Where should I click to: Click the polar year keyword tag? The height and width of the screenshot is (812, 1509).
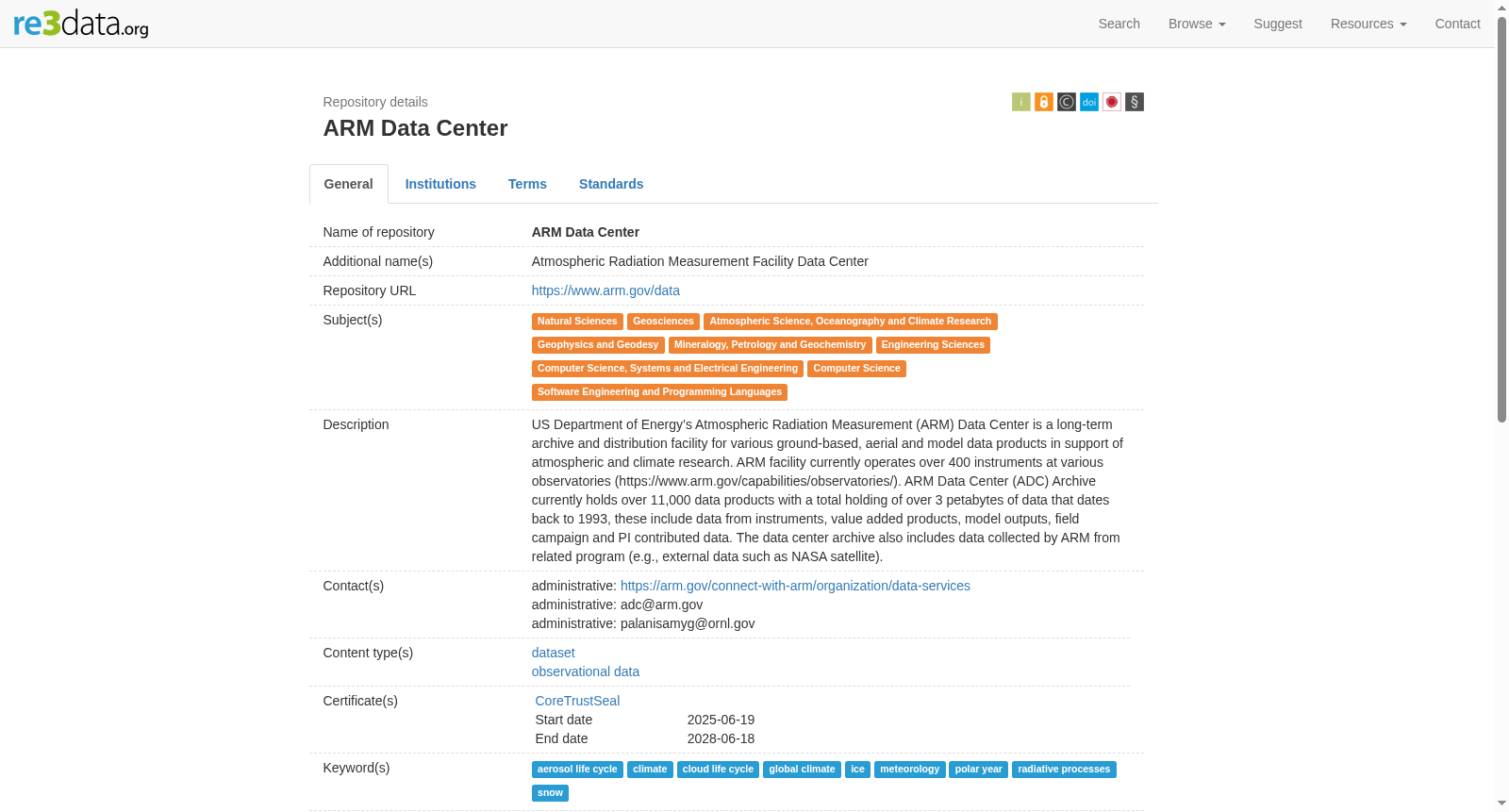[979, 770]
